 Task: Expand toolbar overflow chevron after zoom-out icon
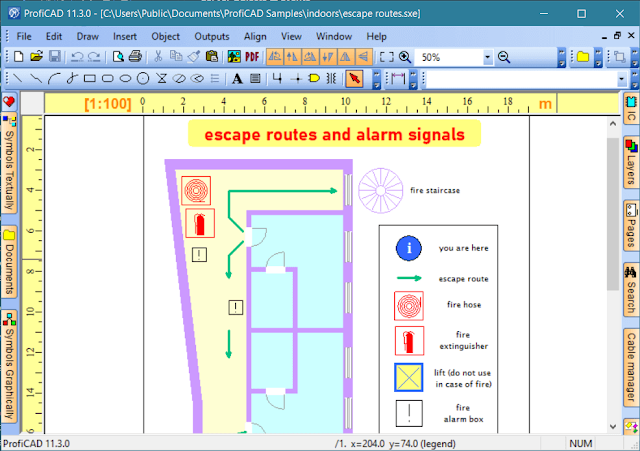pyautogui.click(x=562, y=57)
